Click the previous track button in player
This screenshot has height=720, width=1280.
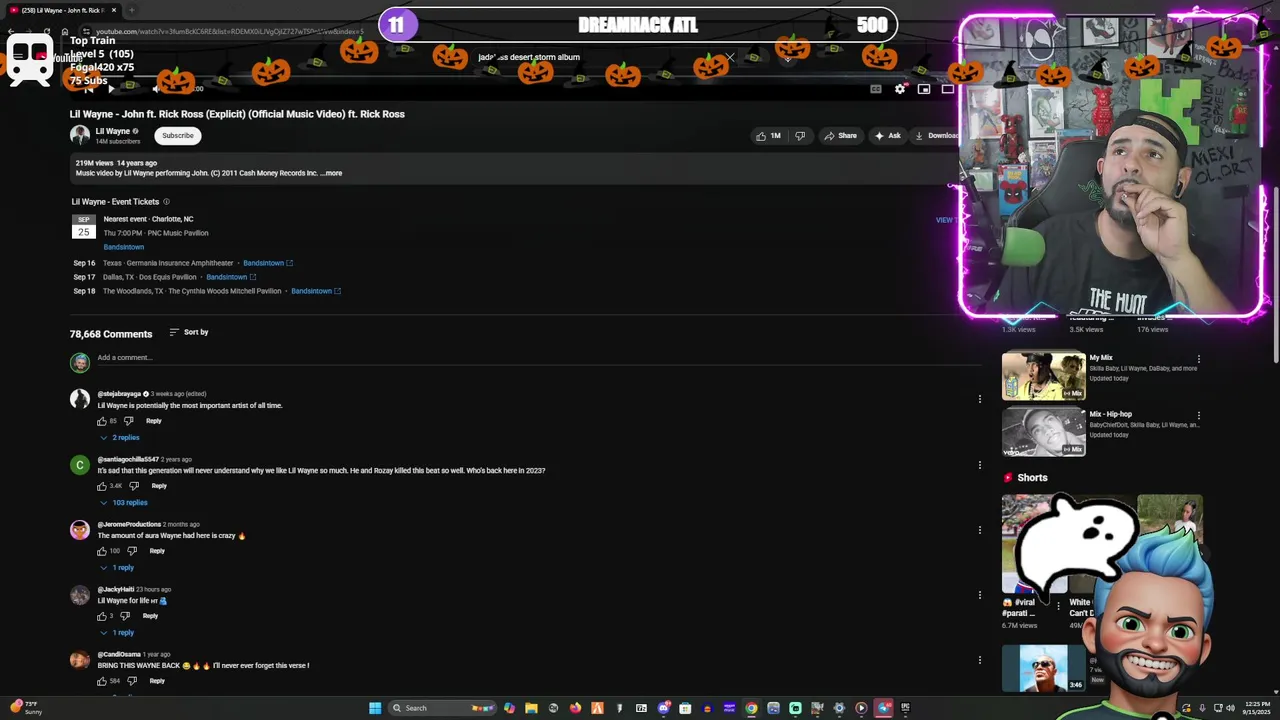click(x=88, y=89)
